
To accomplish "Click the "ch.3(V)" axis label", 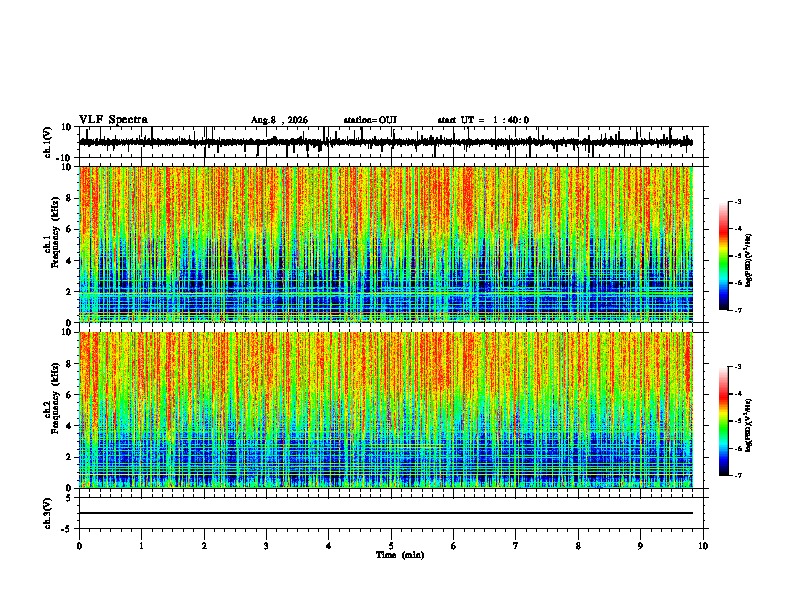I will coord(48,513).
